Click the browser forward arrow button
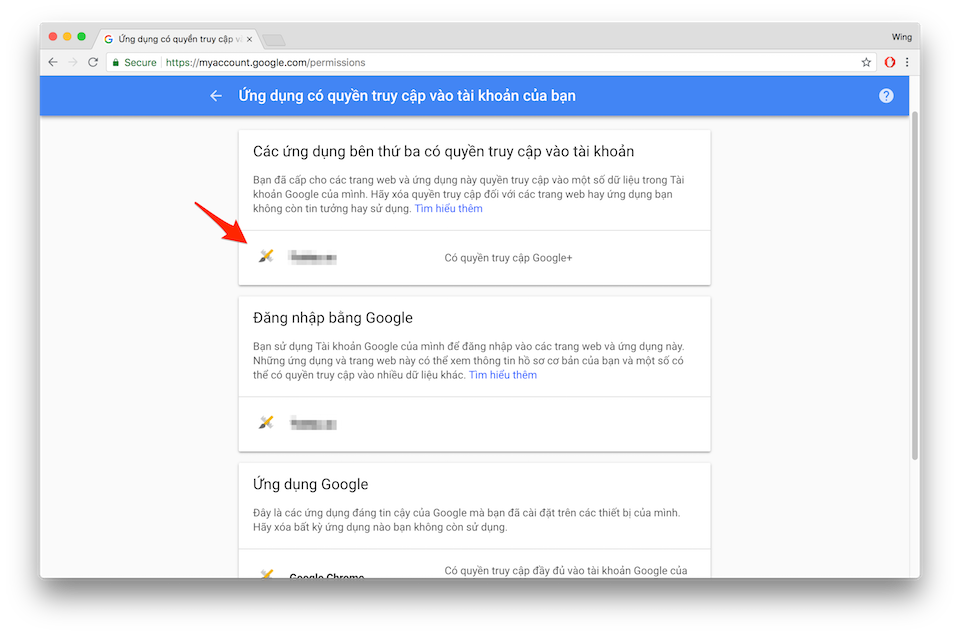This screenshot has width=960, height=635. (73, 62)
